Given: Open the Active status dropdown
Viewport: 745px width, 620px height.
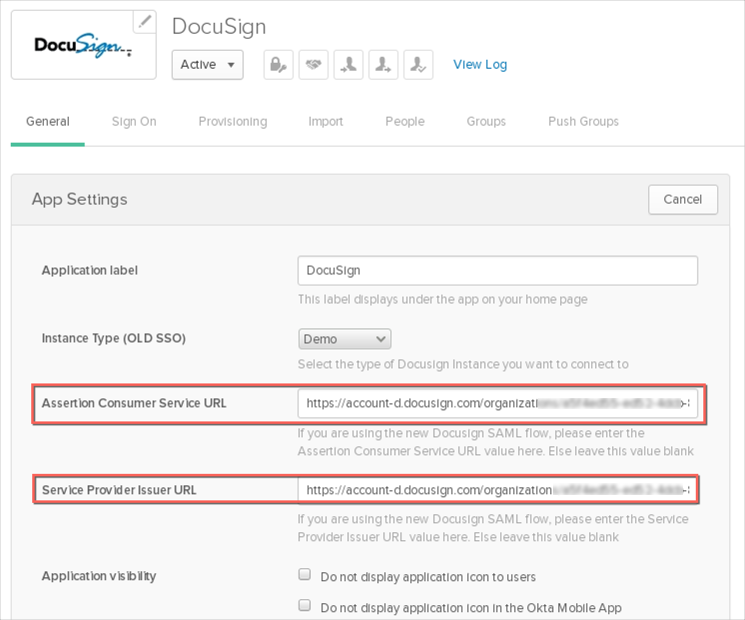Looking at the screenshot, I should pyautogui.click(x=207, y=64).
